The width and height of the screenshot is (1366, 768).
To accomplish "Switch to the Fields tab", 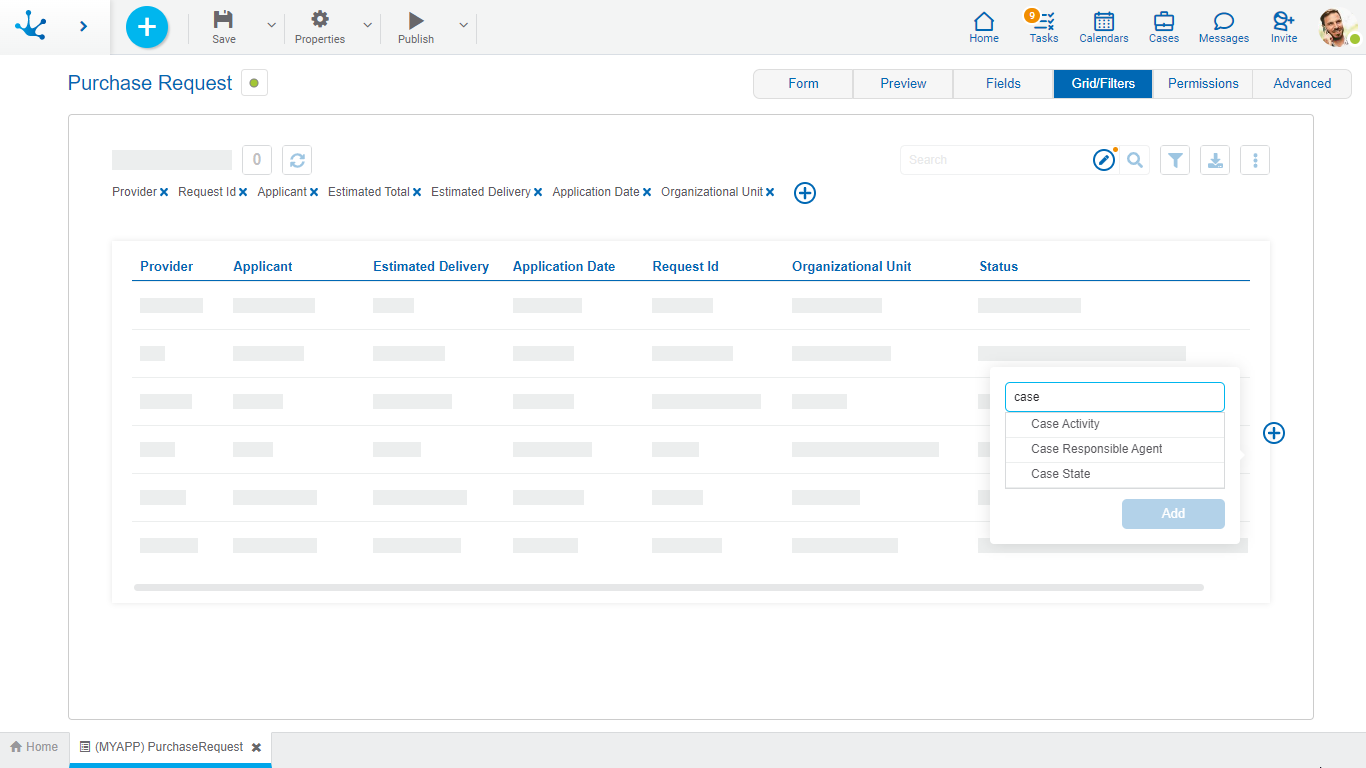I will [x=1003, y=84].
